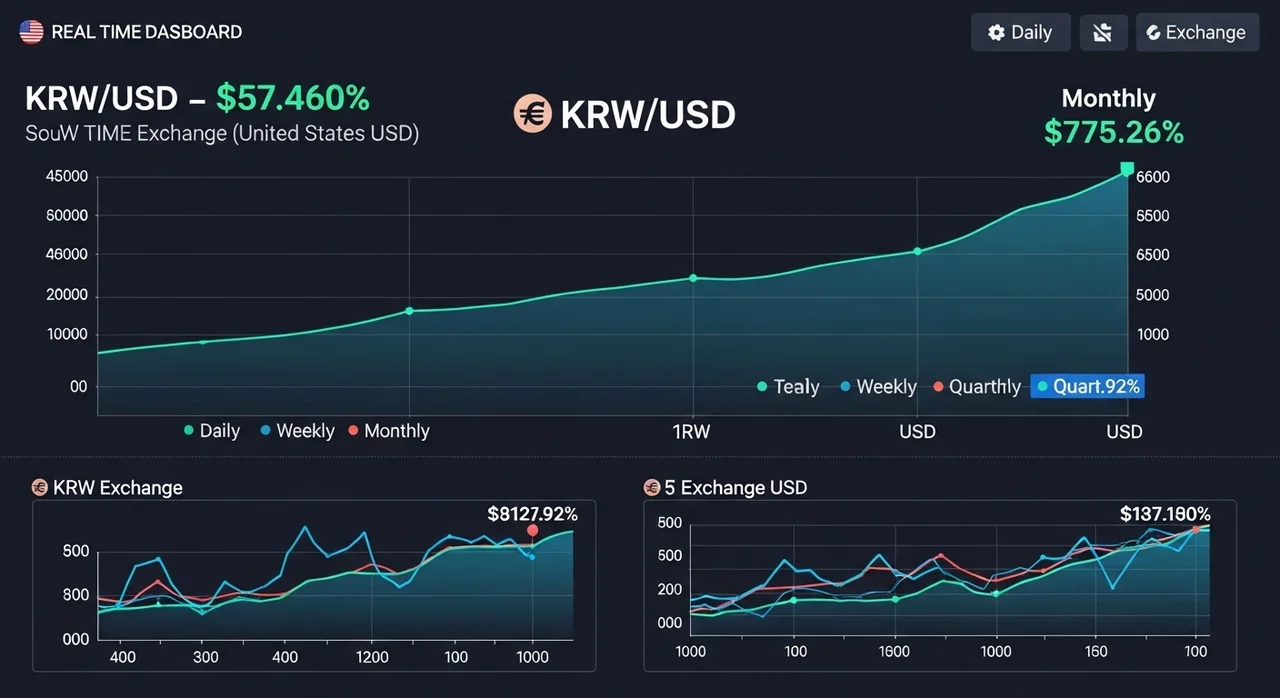Click the square endpoint marker on main chart

(x=1127, y=169)
